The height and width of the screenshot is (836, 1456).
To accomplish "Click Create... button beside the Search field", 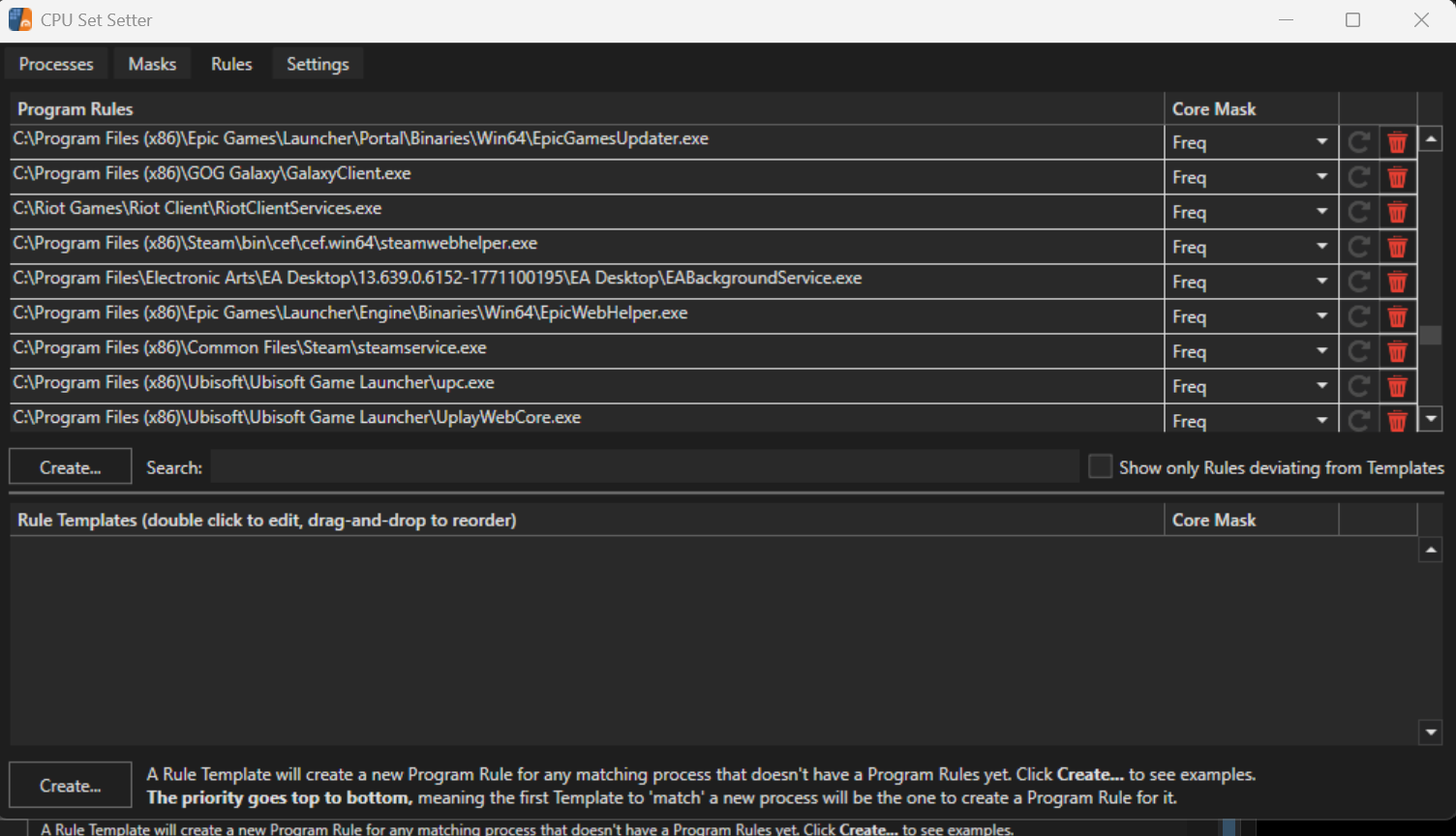I will pos(71,467).
